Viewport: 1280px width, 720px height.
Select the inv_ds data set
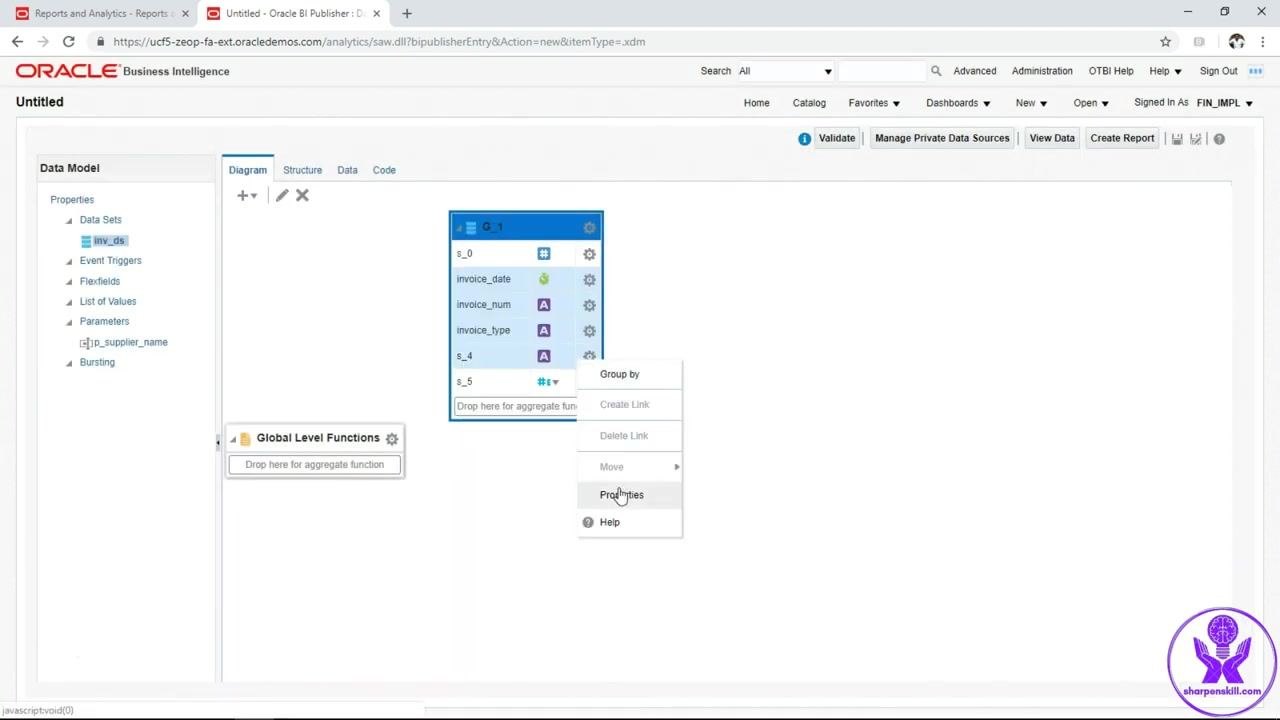point(109,241)
